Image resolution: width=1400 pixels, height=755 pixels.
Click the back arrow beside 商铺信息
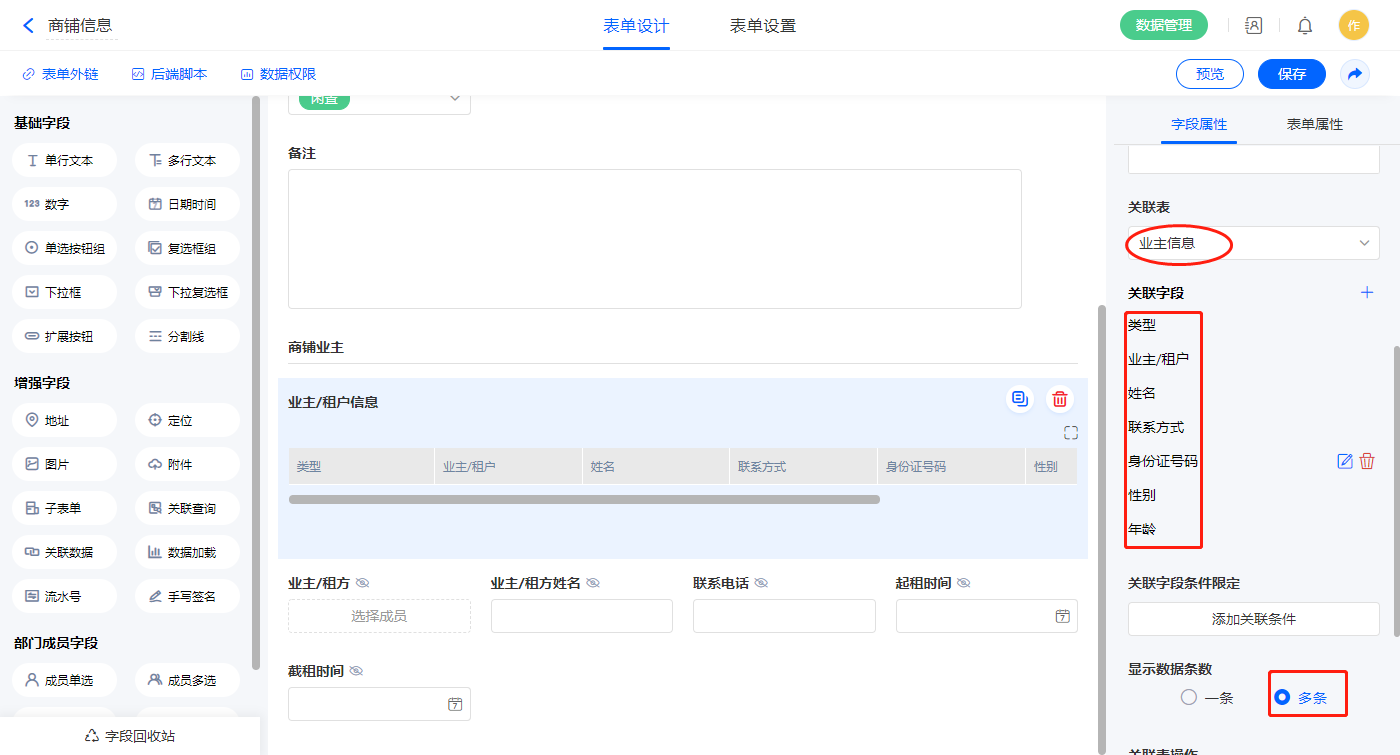point(28,26)
